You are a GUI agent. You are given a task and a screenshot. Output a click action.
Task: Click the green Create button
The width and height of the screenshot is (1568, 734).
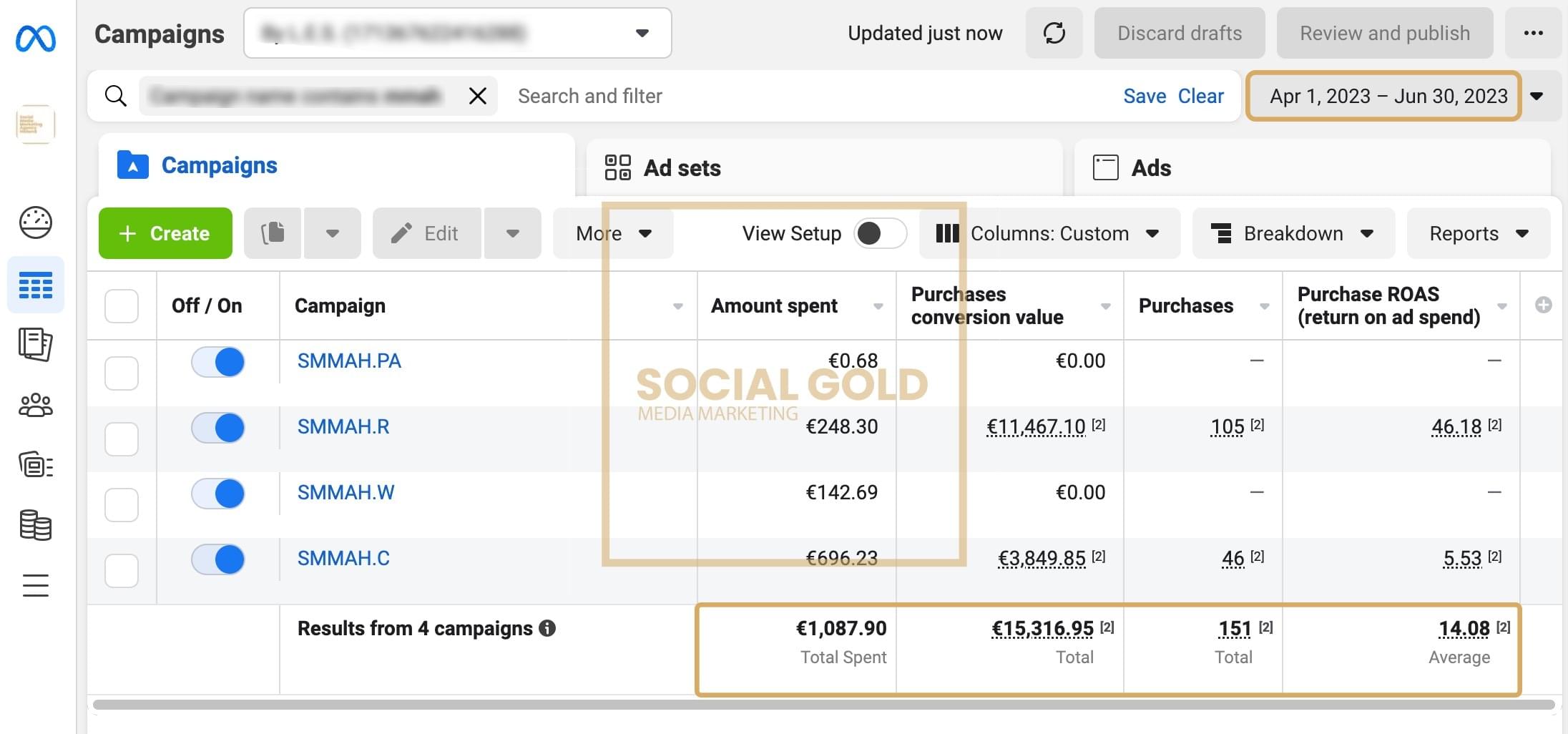[165, 233]
